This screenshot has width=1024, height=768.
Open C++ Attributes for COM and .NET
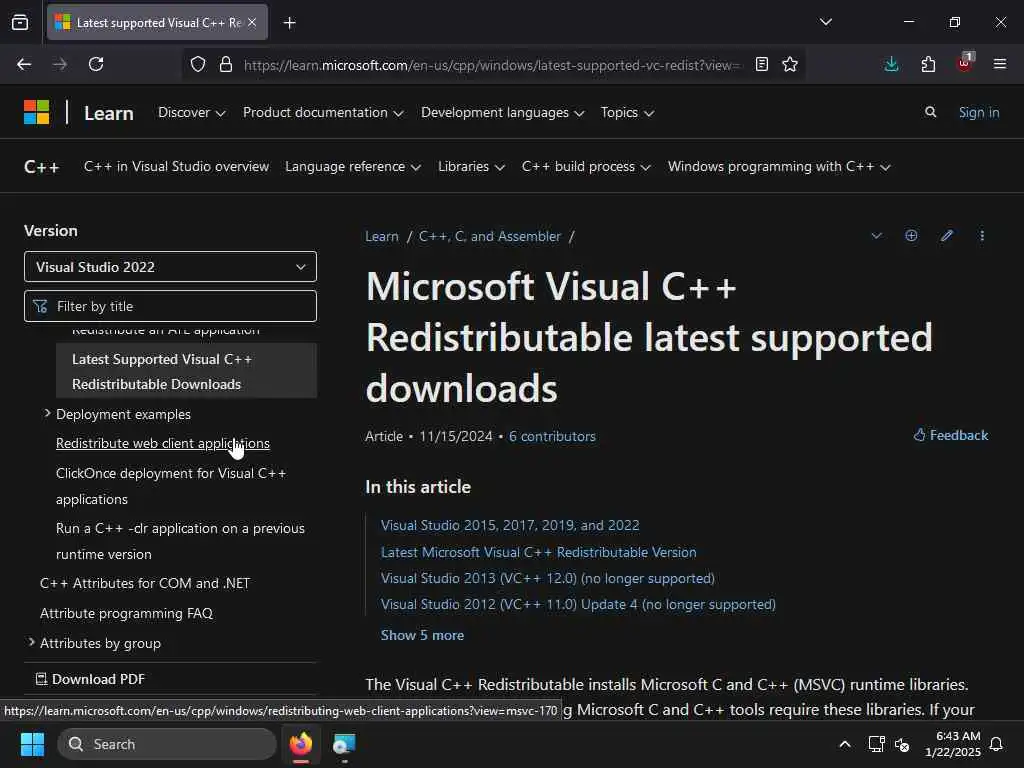[145, 583]
